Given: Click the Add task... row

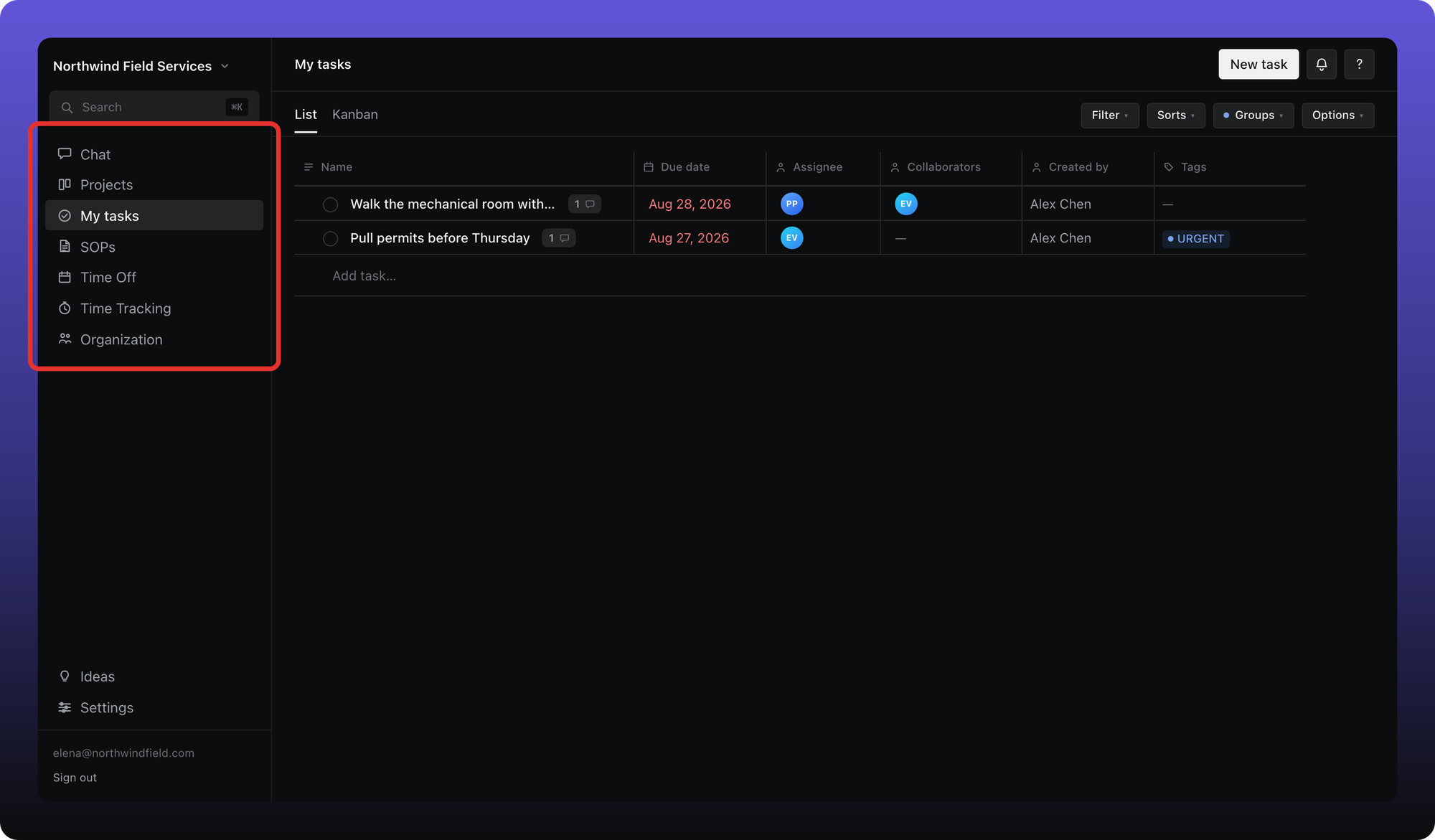Looking at the screenshot, I should tap(799, 275).
